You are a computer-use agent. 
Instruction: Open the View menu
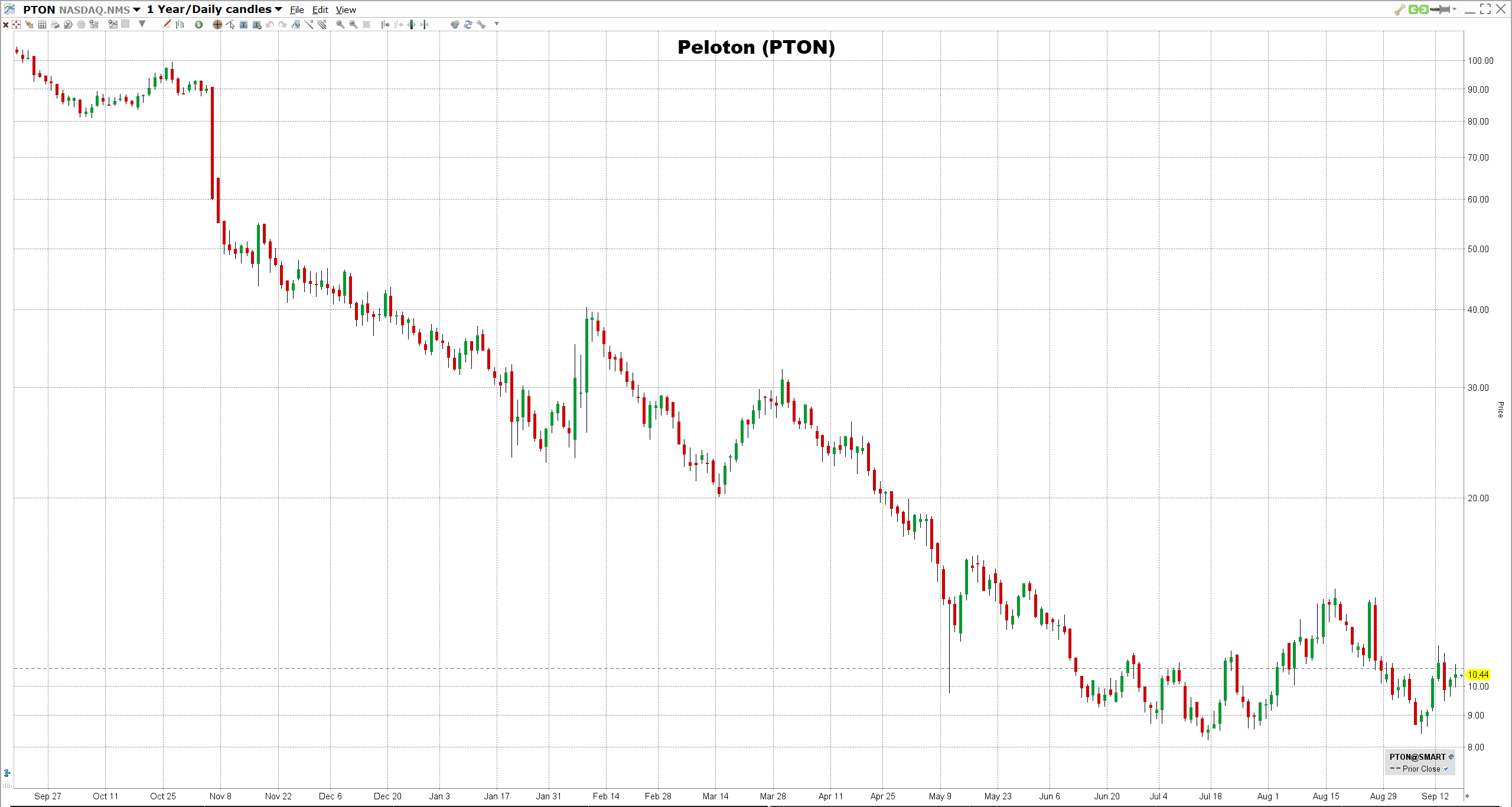[x=346, y=10]
